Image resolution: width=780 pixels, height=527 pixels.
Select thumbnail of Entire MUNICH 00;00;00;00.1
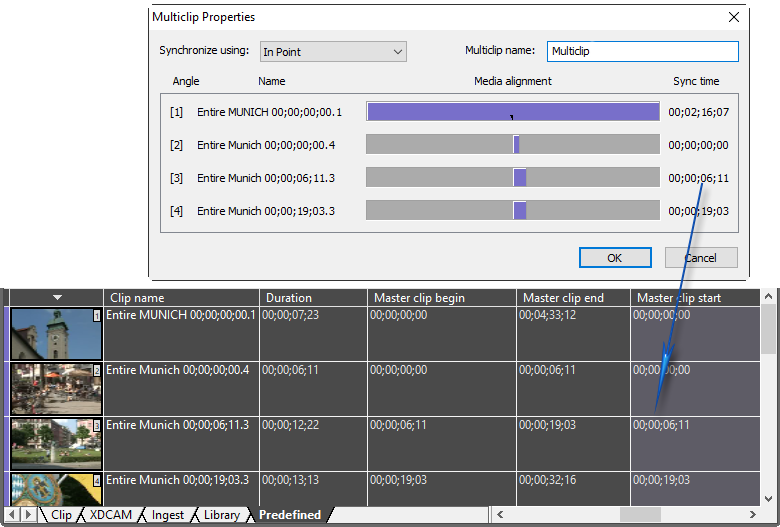click(56, 334)
